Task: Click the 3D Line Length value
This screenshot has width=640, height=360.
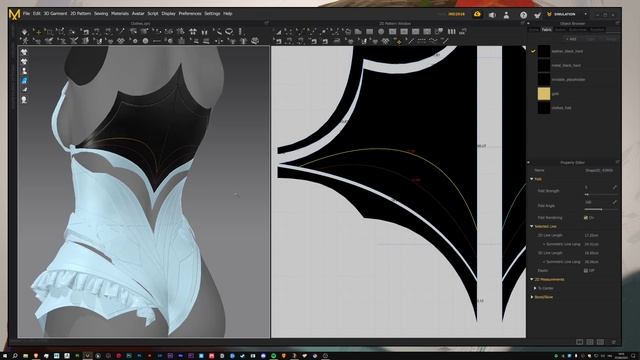Action: pyautogui.click(x=592, y=253)
